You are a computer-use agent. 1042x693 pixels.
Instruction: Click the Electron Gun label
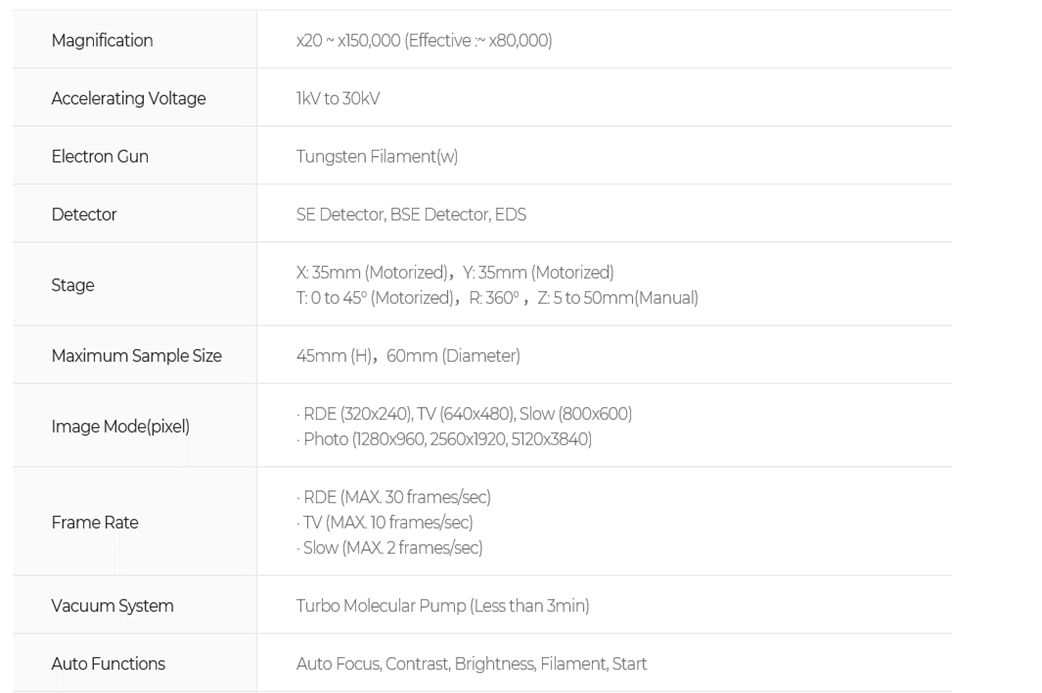pos(100,156)
